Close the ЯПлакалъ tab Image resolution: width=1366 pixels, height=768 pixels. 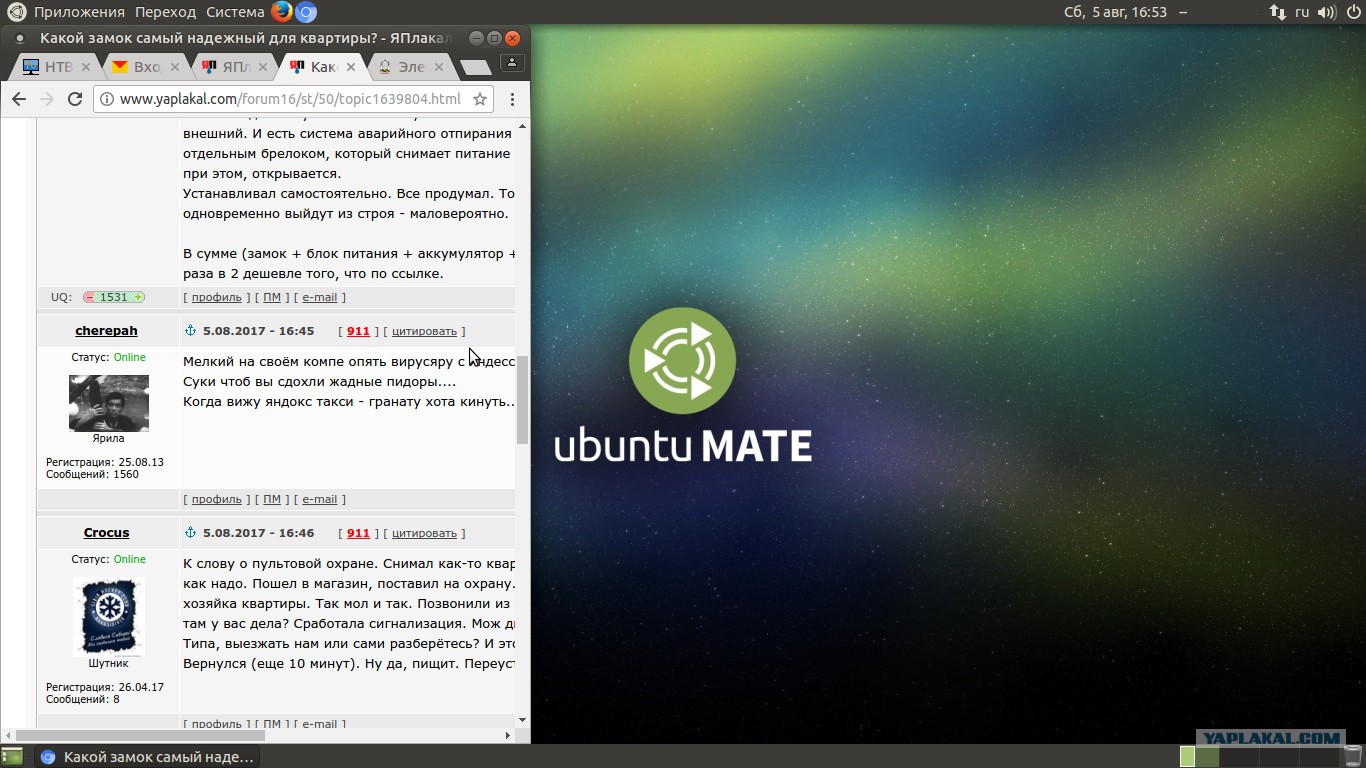263,67
